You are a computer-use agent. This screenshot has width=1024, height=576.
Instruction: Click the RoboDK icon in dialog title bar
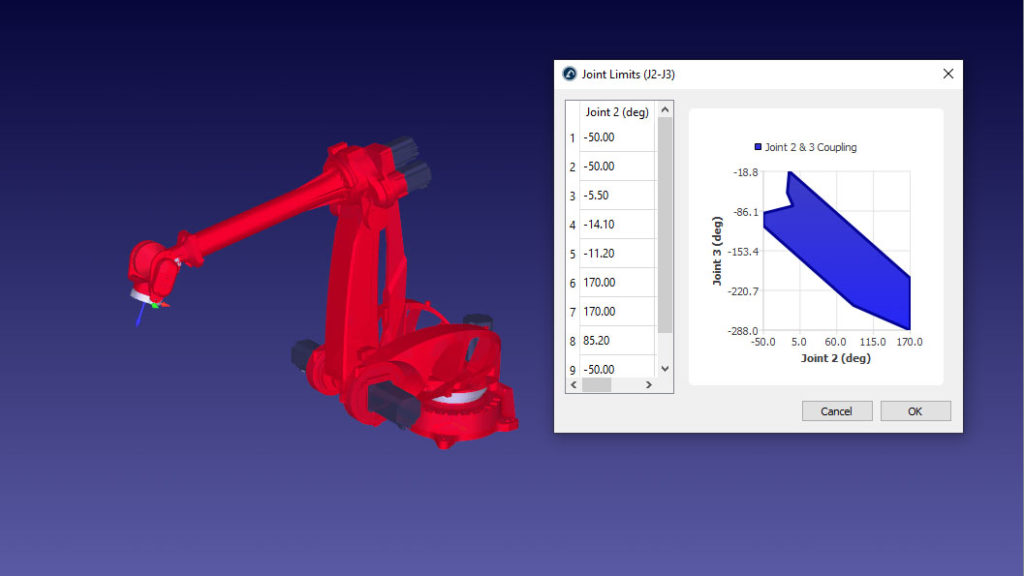(570, 74)
